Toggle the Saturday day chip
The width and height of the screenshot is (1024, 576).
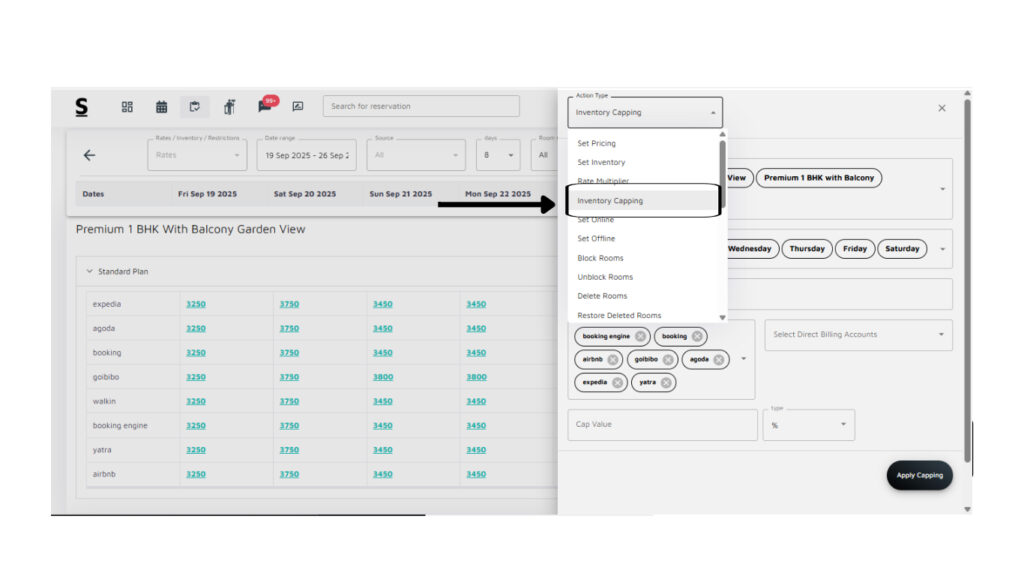[901, 249]
